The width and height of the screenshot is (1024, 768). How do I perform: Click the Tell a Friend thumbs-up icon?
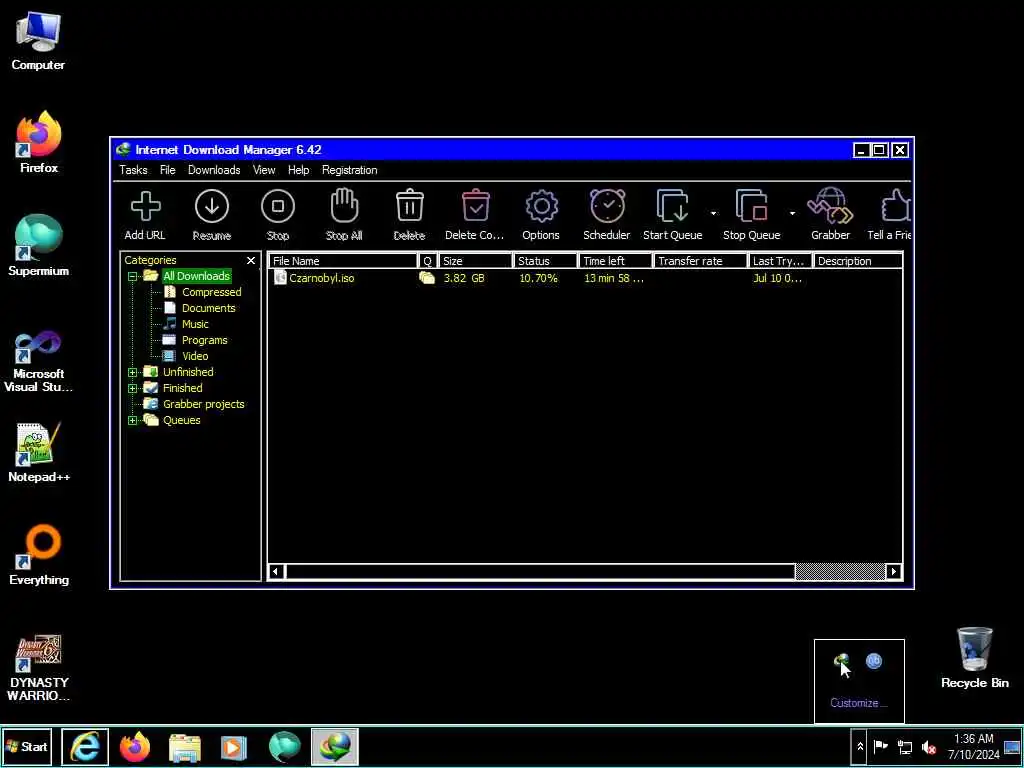click(891, 215)
